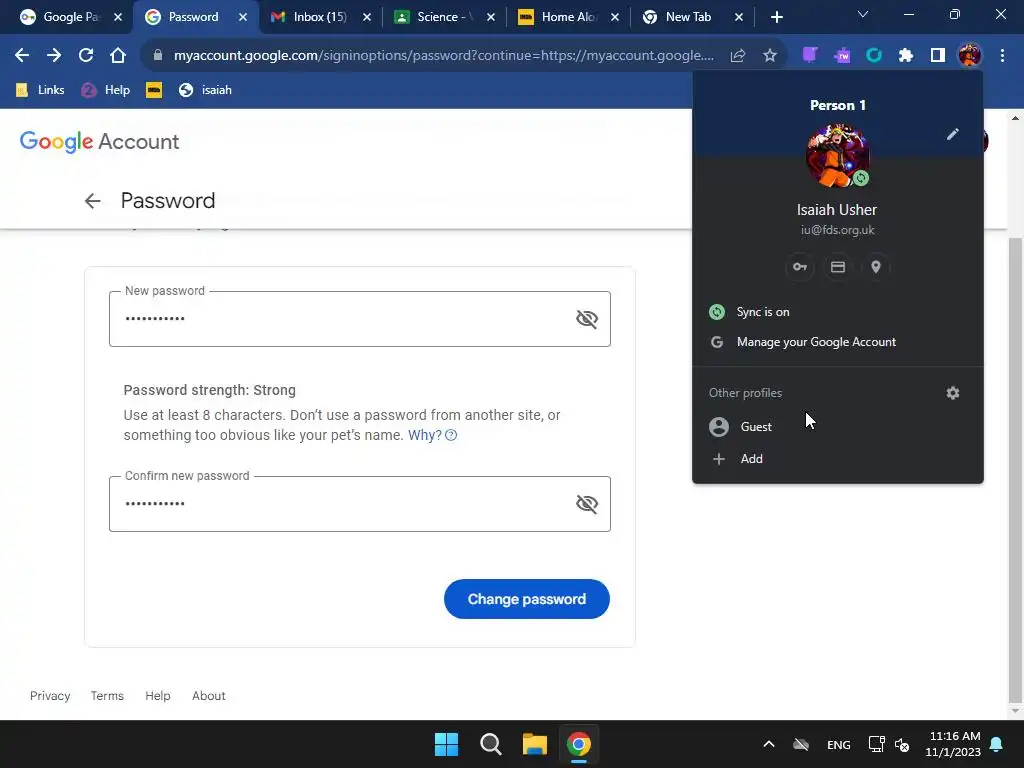Screen dimensions: 1024x768
Task: Open the Guest profile
Action: [838, 426]
